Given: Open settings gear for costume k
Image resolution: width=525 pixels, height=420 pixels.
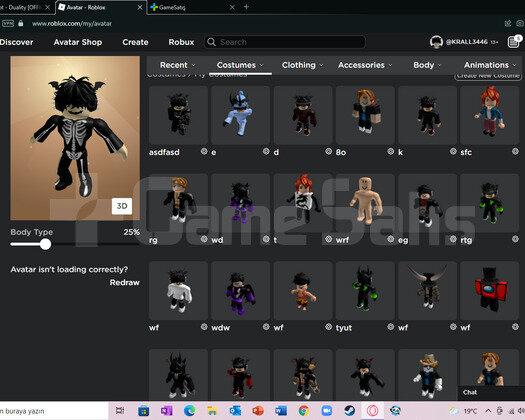Looking at the screenshot, I should 453,151.
